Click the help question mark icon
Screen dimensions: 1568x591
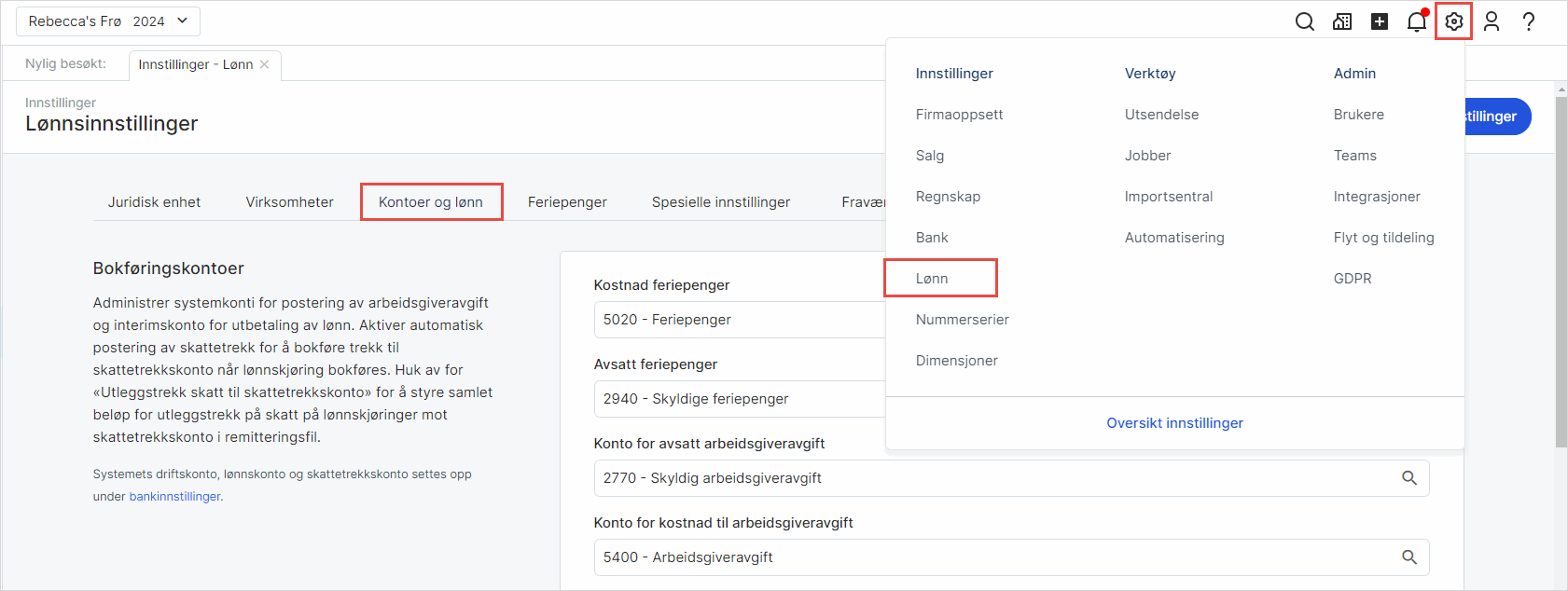pos(1529,21)
